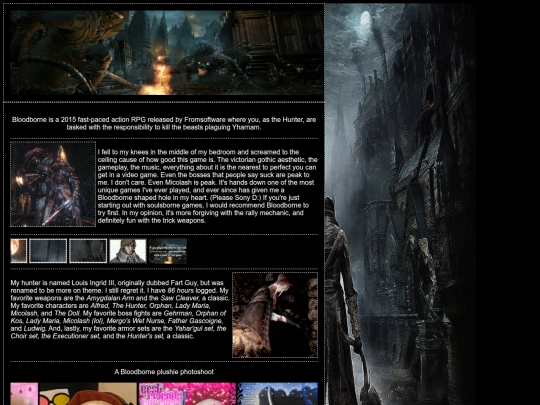Click the blue sparkle plushie photo
540x405 pixels.
pyautogui.click(x=278, y=394)
